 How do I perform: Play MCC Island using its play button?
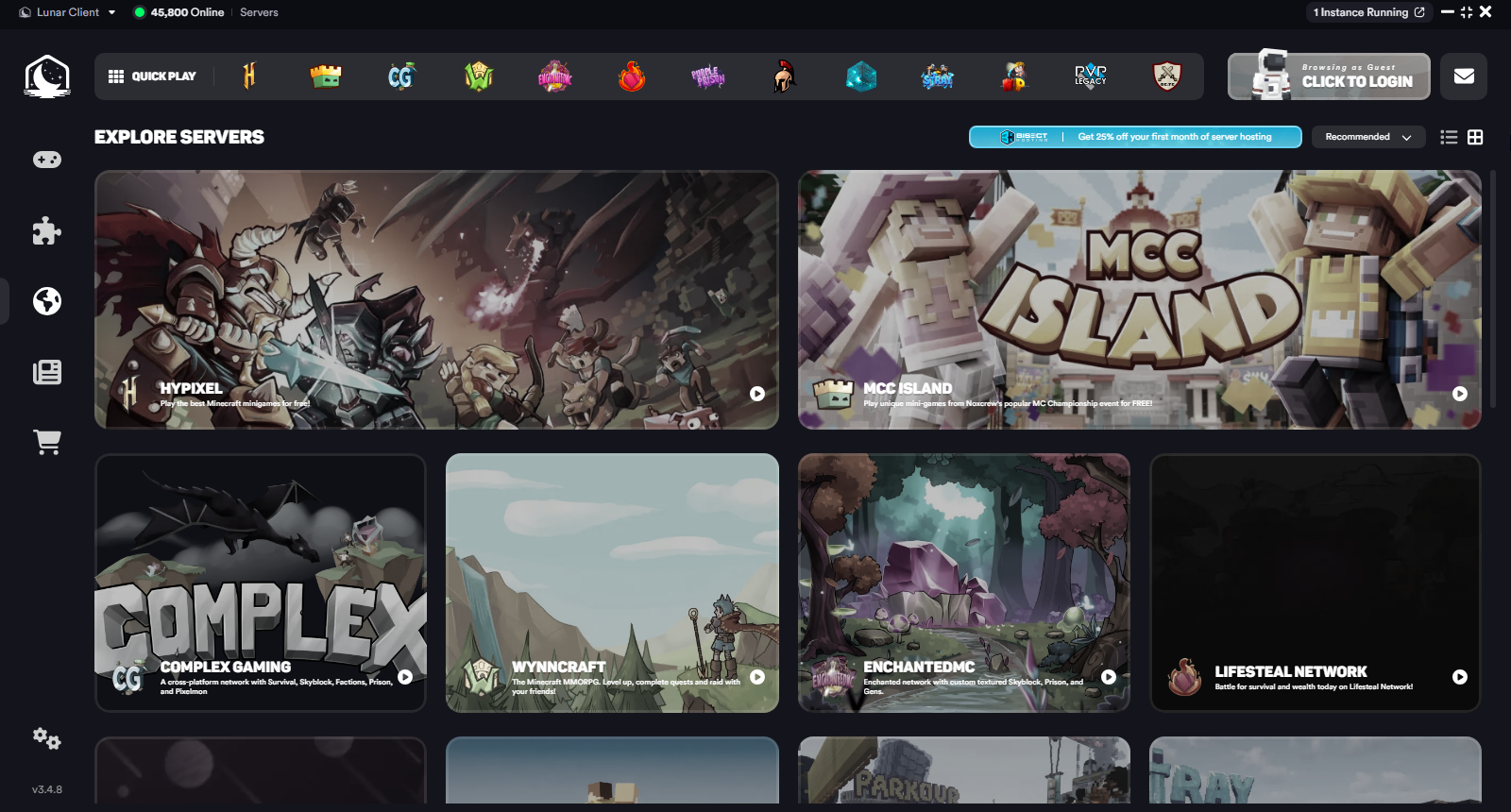[x=1460, y=394]
